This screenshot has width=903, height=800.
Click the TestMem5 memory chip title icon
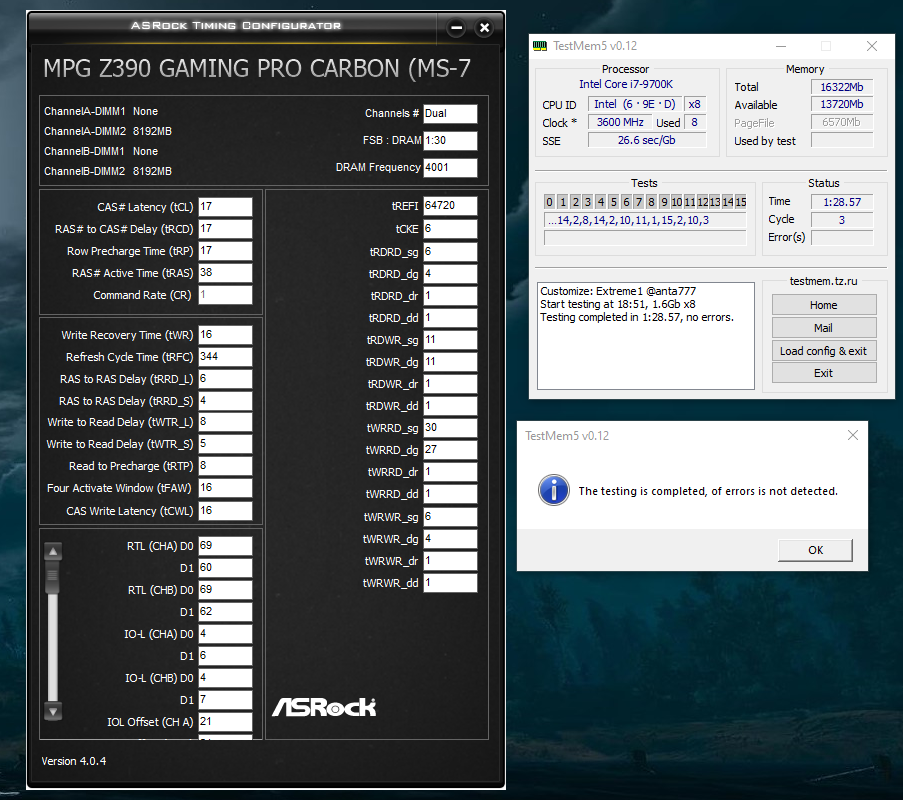tap(540, 46)
